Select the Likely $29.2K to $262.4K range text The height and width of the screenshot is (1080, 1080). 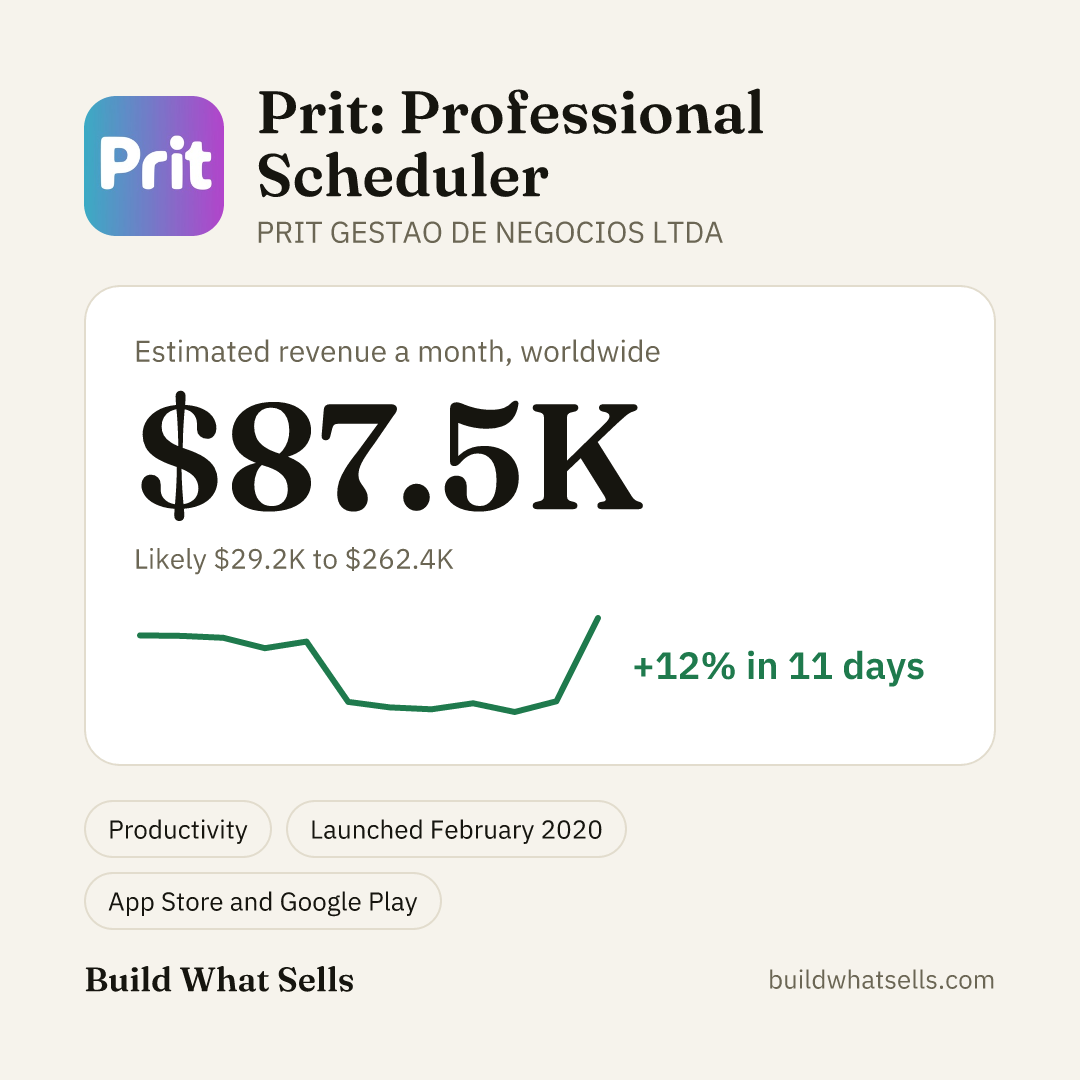coord(294,559)
